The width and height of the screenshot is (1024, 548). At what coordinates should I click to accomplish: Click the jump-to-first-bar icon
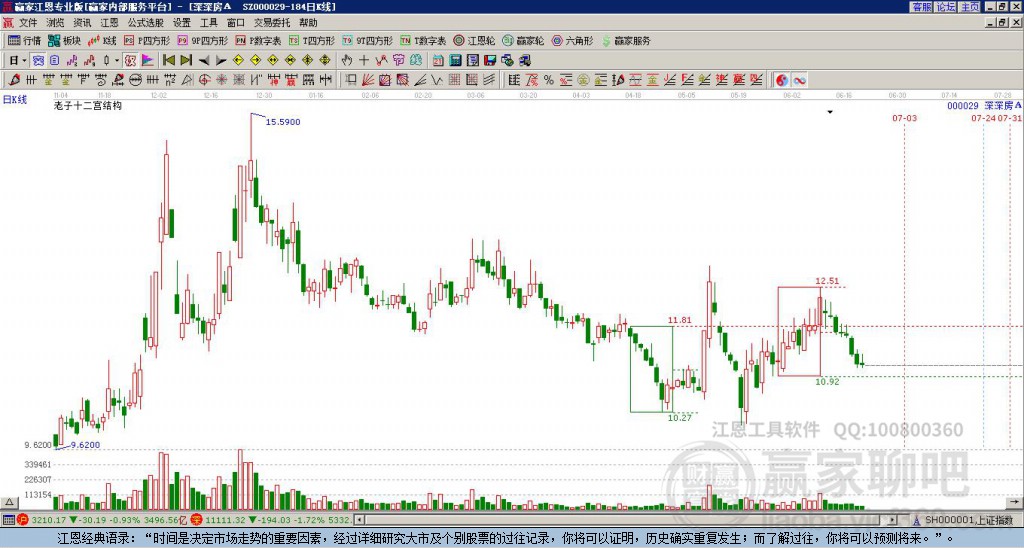pos(168,61)
